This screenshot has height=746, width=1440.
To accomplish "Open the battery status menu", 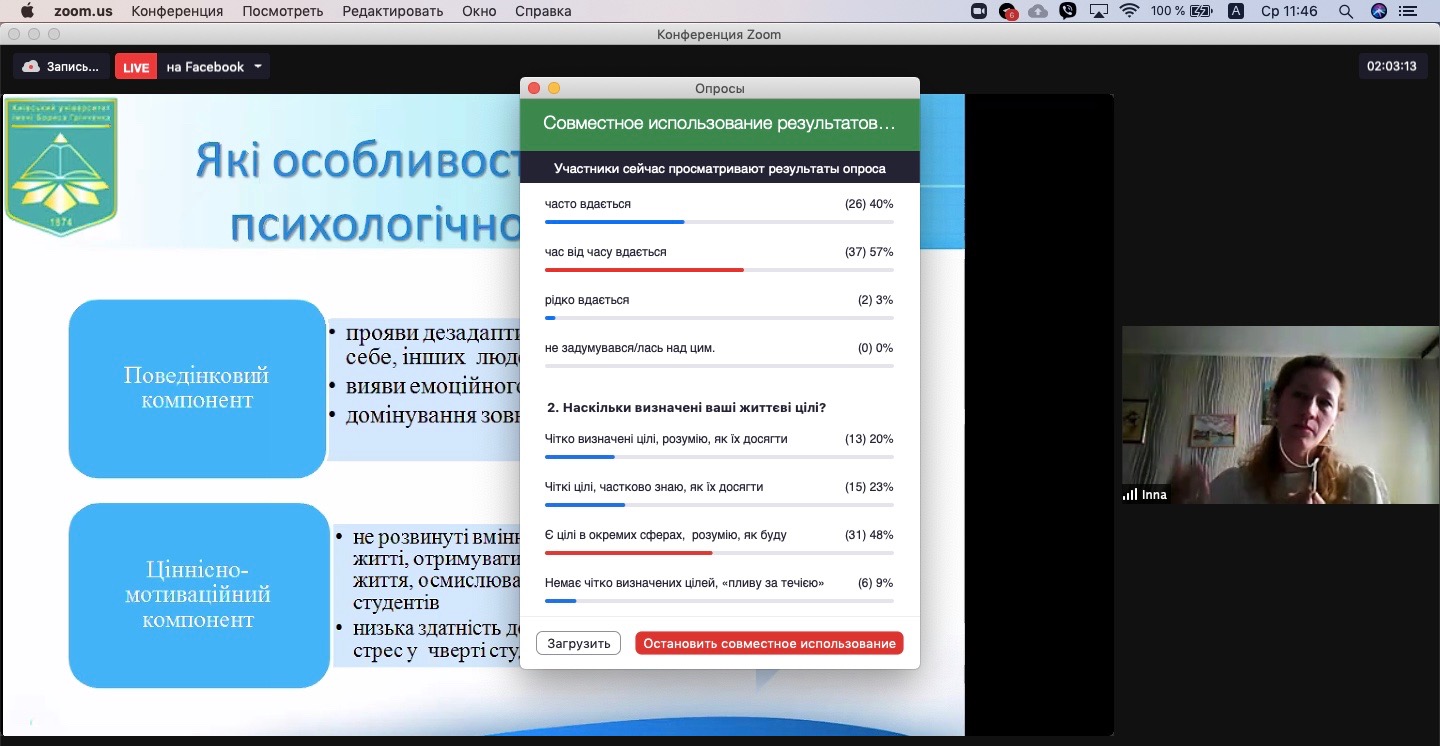I will click(x=1200, y=11).
